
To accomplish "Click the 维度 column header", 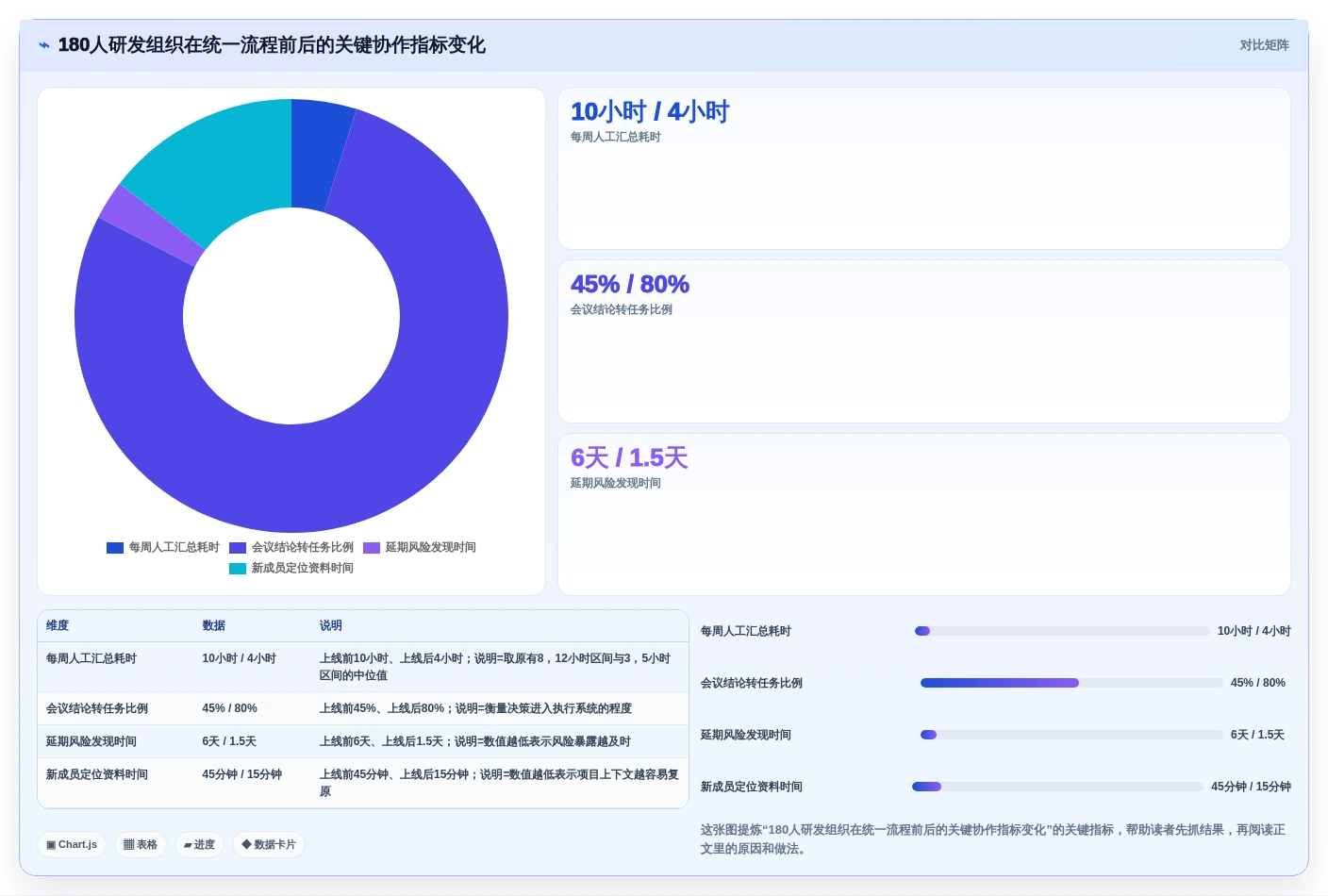I will (58, 626).
